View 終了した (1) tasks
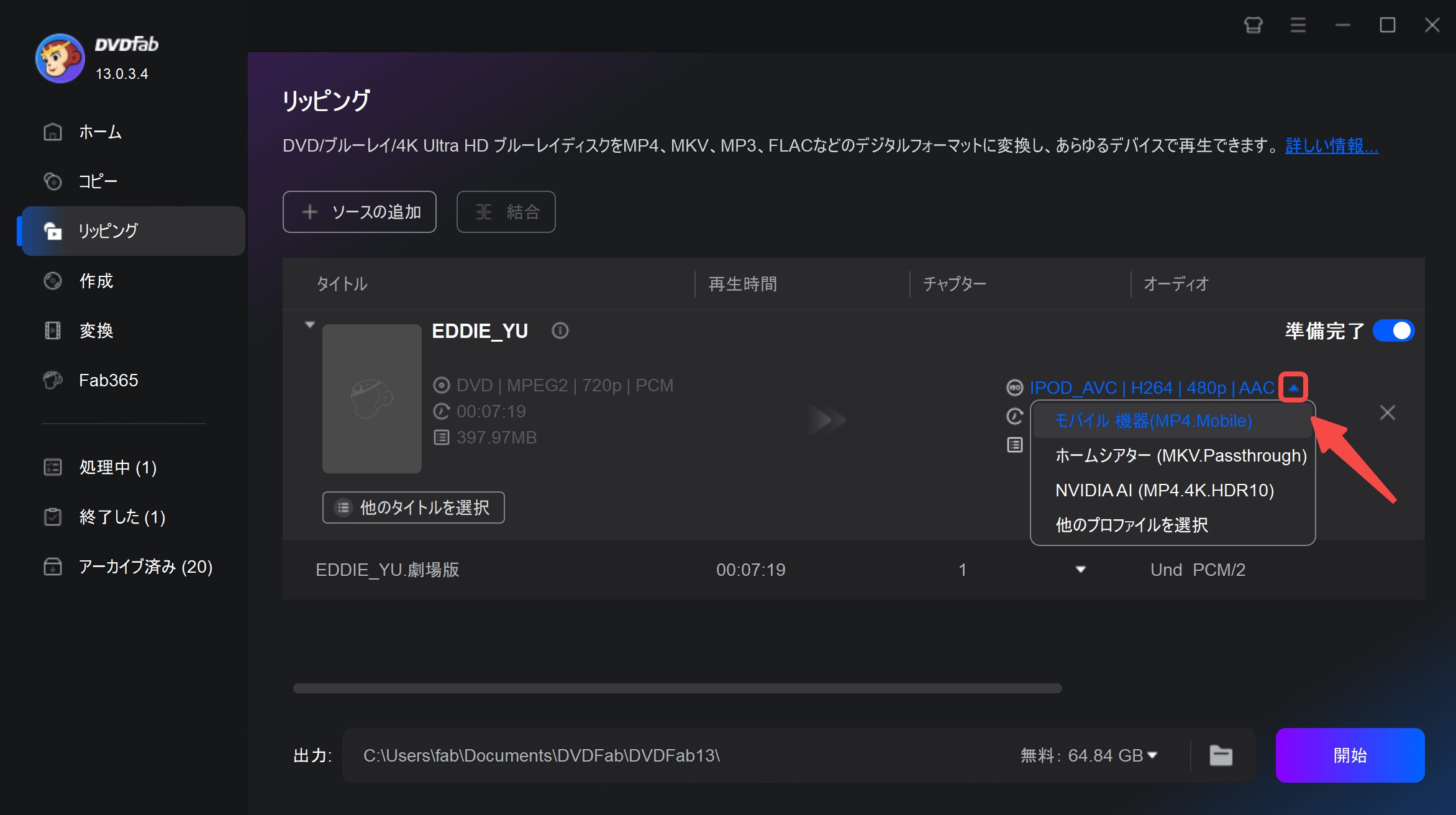Image resolution: width=1456 pixels, height=815 pixels. 133,517
